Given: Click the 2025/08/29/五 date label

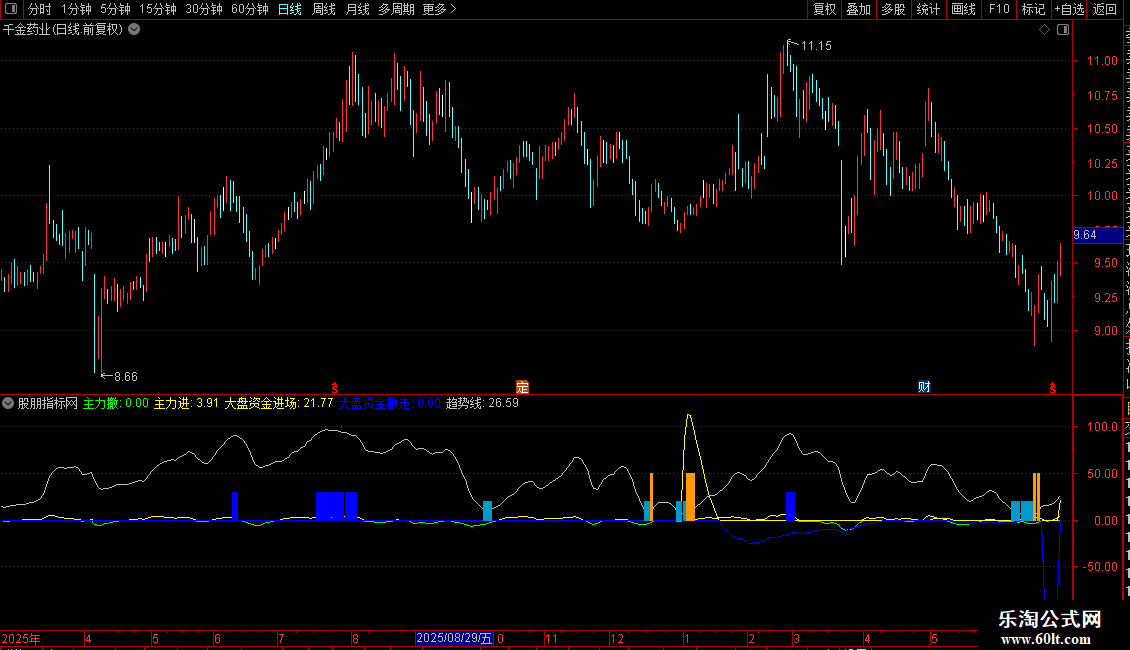Looking at the screenshot, I should tap(454, 638).
